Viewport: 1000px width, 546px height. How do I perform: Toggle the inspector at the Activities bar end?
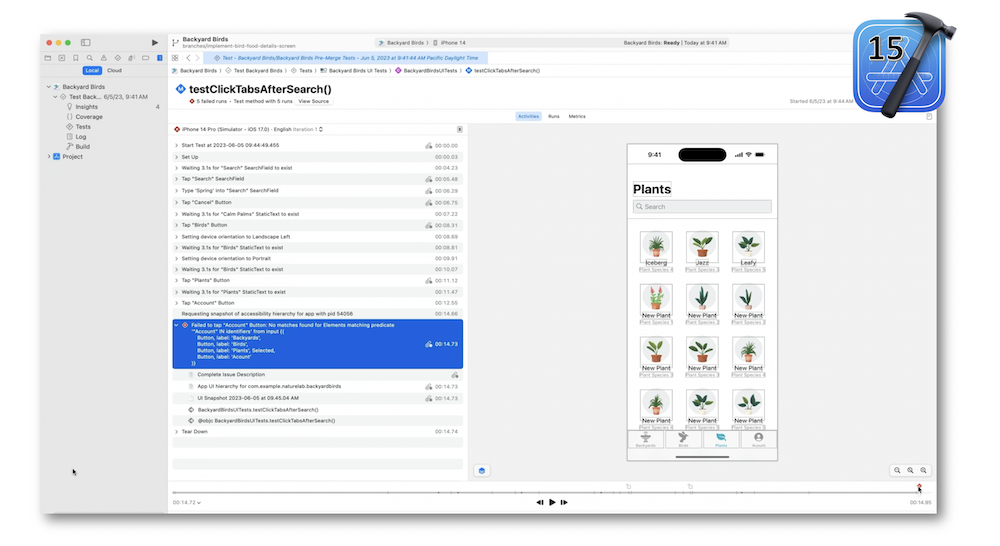pyautogui.click(x=929, y=117)
